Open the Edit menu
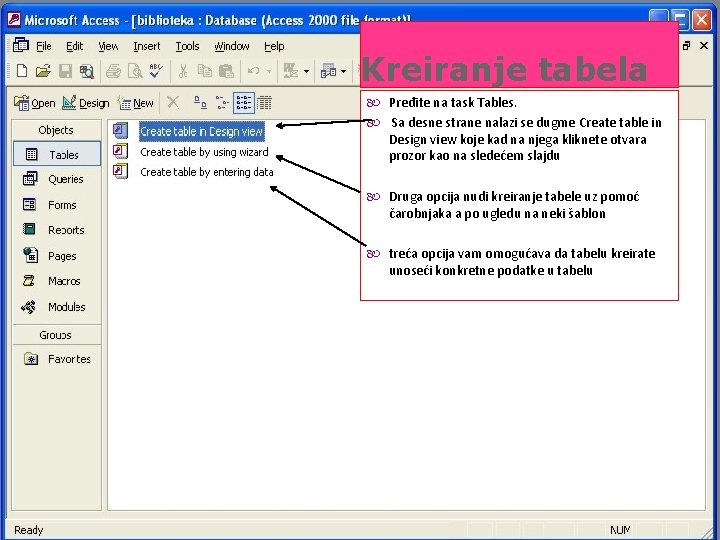The image size is (720, 540). click(74, 46)
